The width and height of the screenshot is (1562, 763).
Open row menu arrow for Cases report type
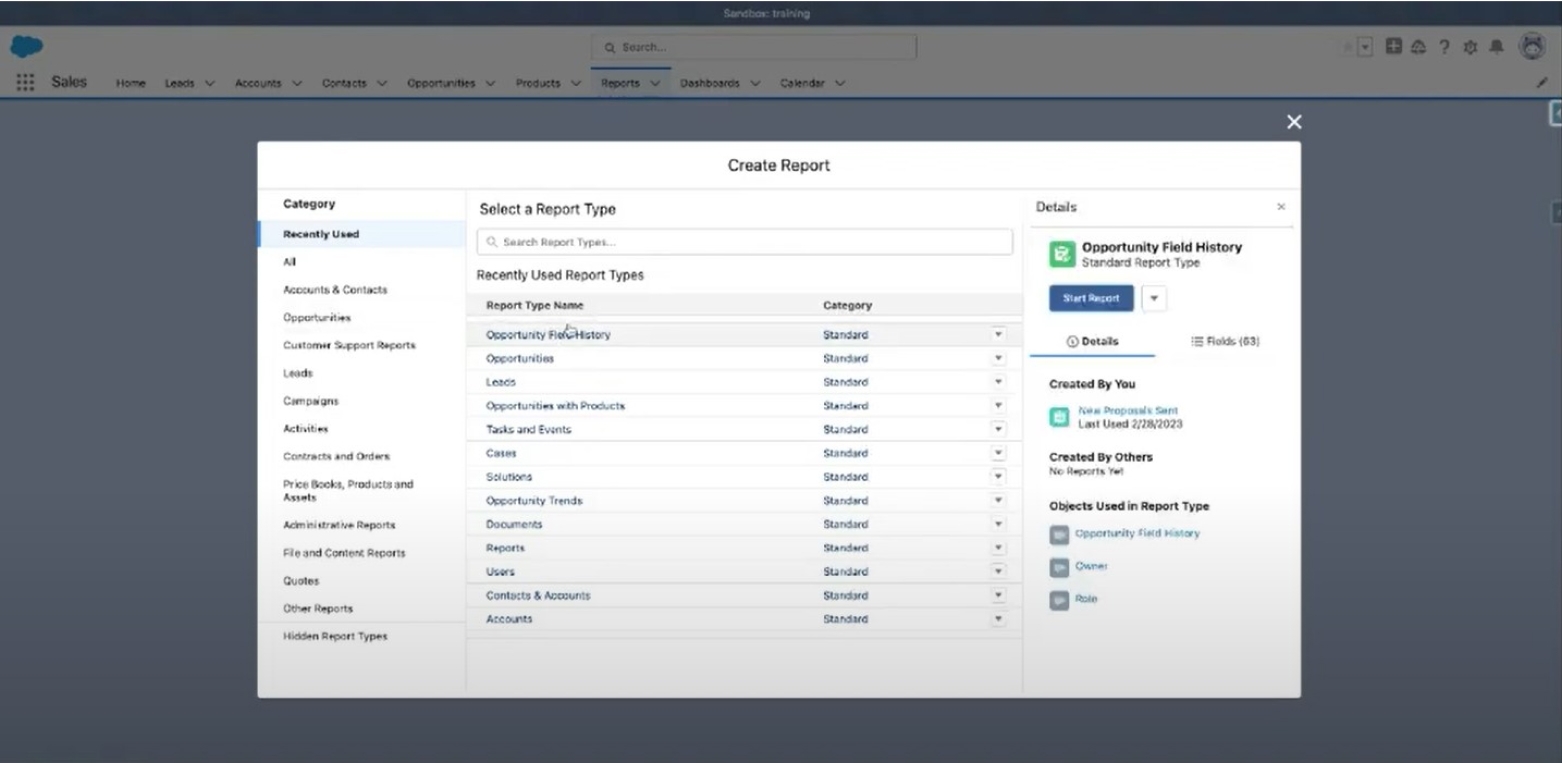click(x=998, y=453)
